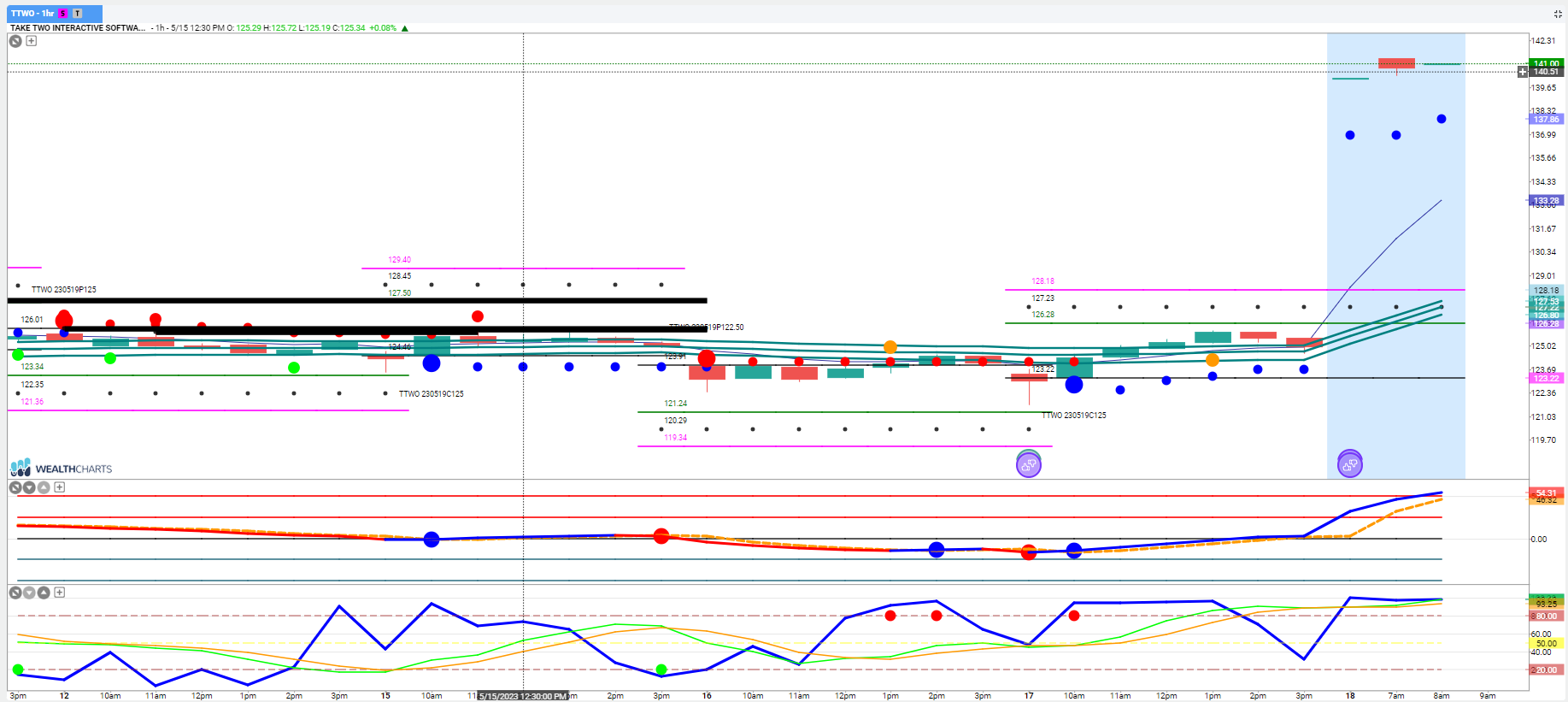The width and height of the screenshot is (1568, 702).
Task: Click the 133.28 price tag on the axis
Action: tap(1546, 201)
